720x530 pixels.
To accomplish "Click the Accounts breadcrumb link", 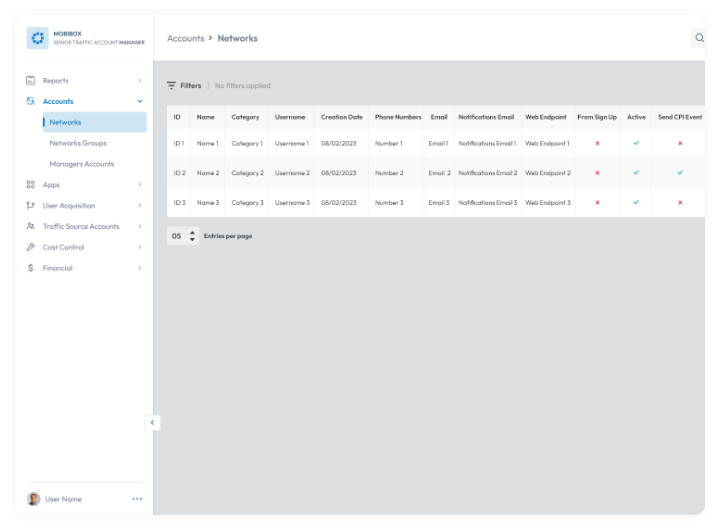I will click(x=186, y=38).
